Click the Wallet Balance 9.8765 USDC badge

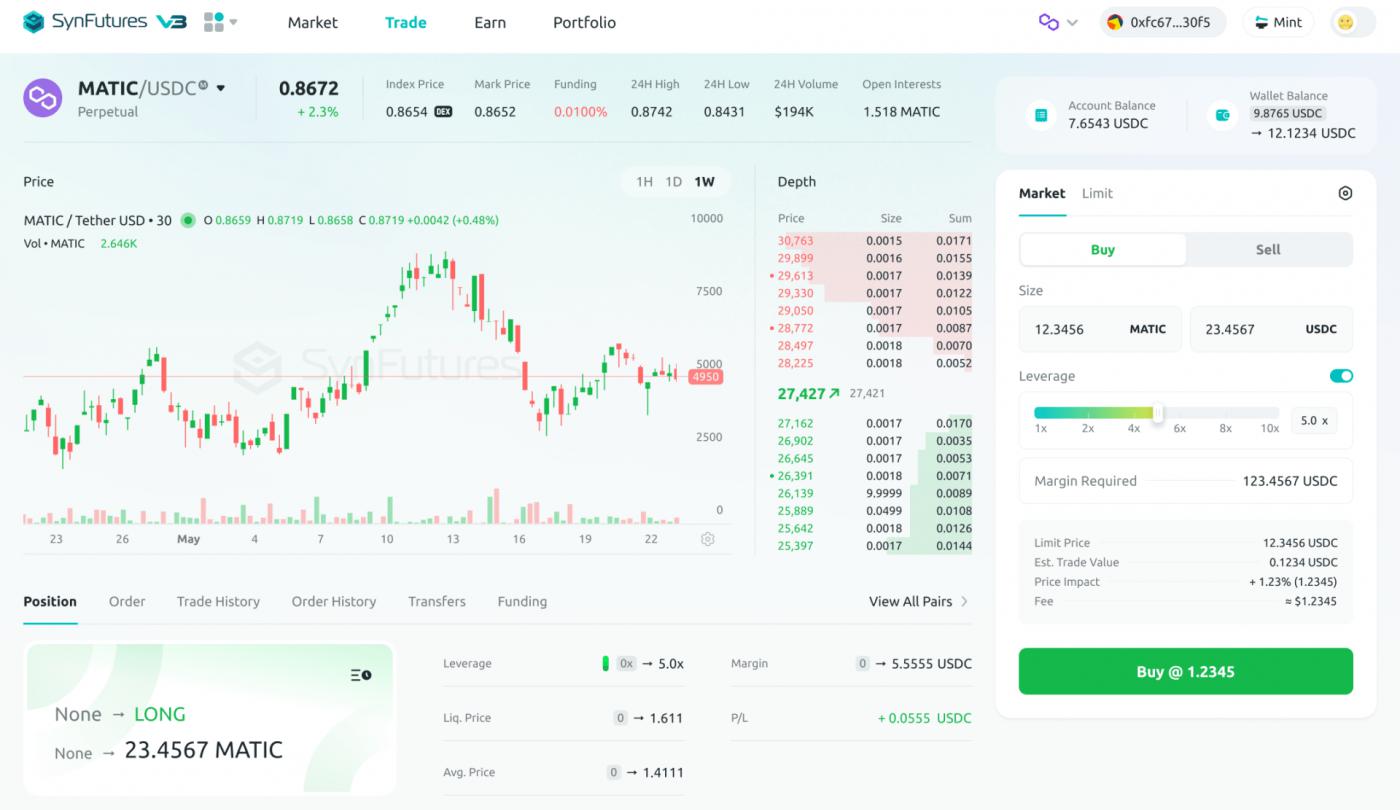tap(1288, 114)
